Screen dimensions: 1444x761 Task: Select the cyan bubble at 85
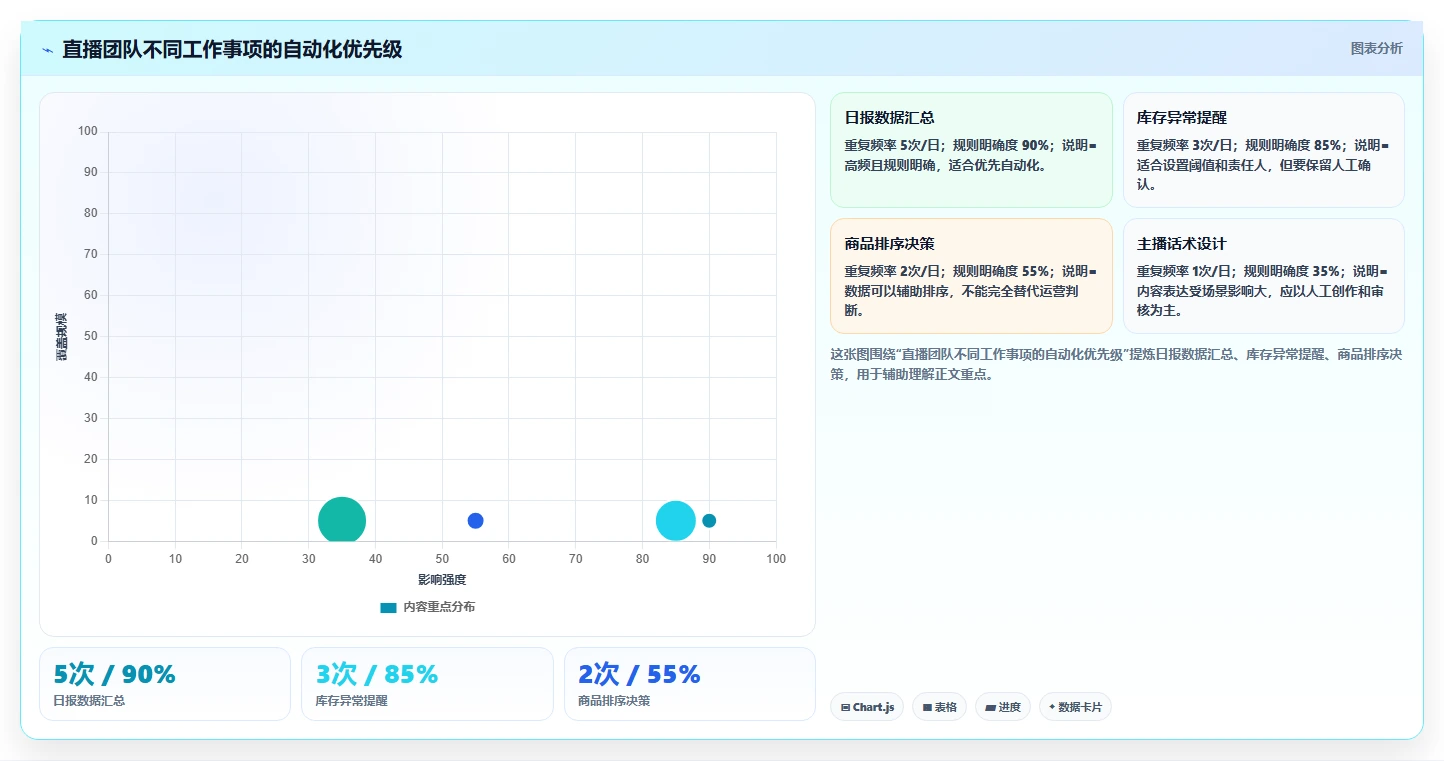tap(676, 521)
